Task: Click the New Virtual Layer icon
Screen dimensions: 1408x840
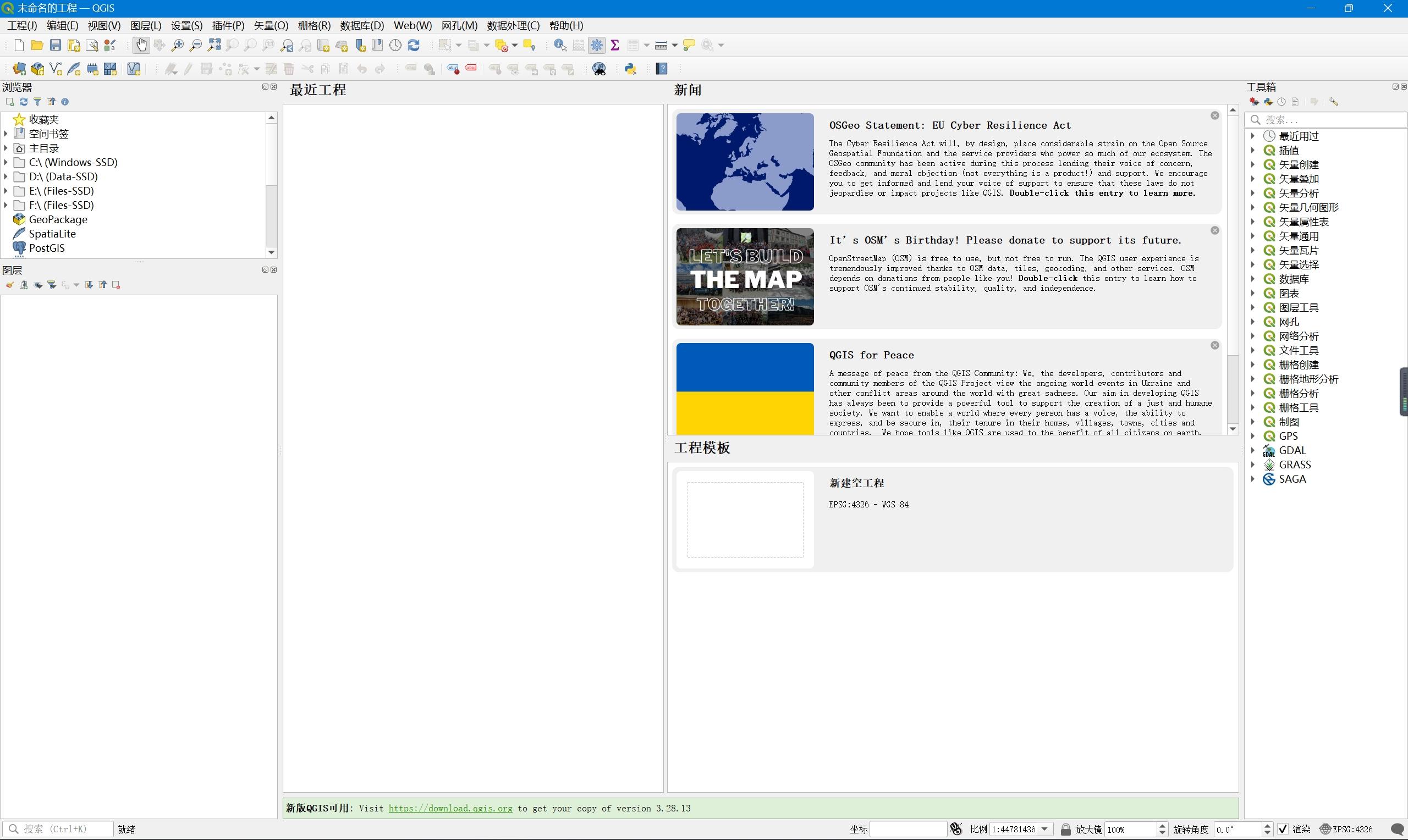Action: click(x=134, y=69)
